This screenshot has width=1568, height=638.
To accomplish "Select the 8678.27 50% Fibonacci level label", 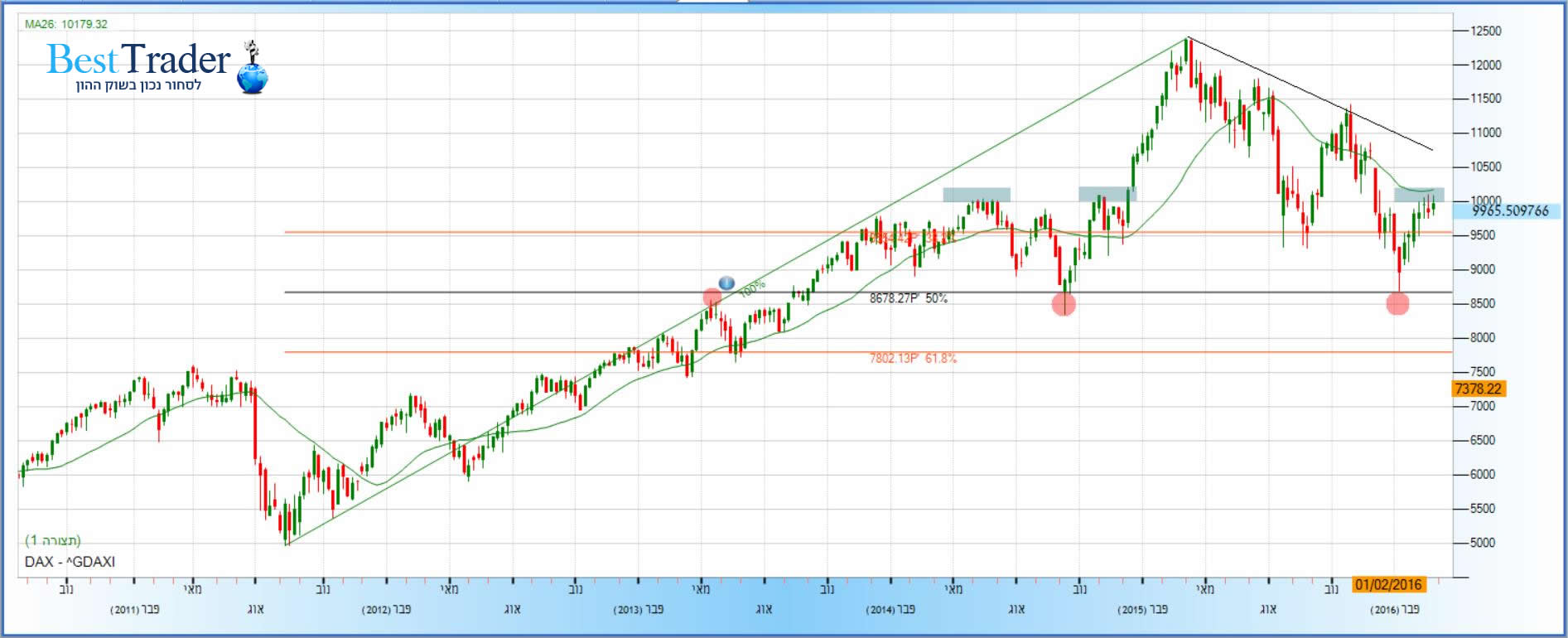I will 908,298.
